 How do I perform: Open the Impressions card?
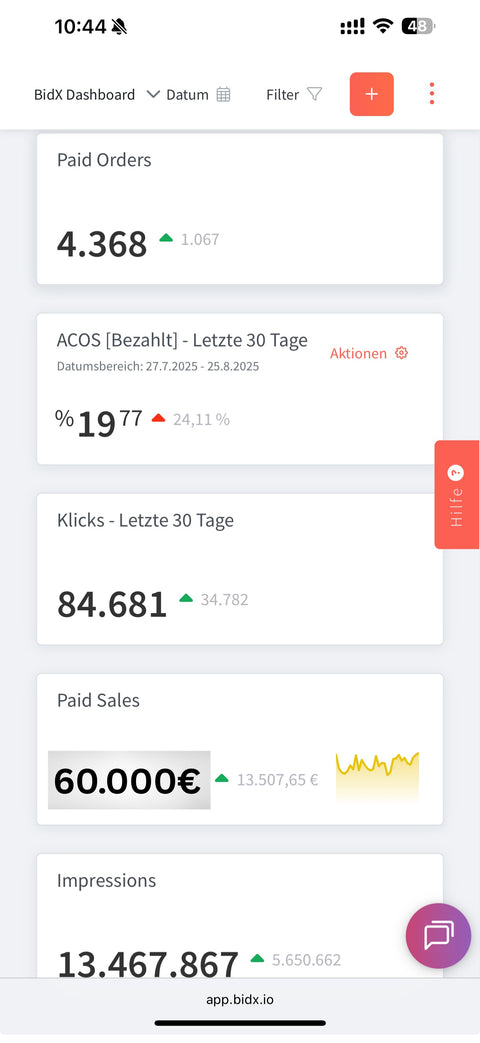(x=240, y=915)
